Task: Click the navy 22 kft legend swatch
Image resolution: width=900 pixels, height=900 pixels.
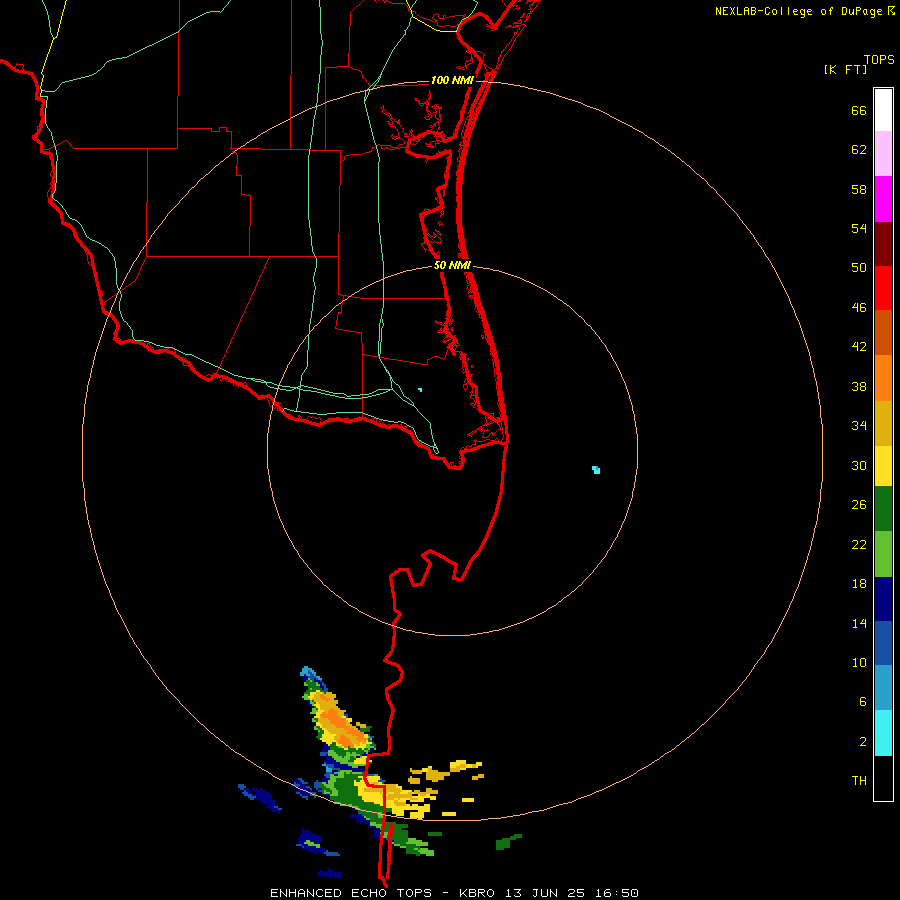Action: tap(883, 599)
